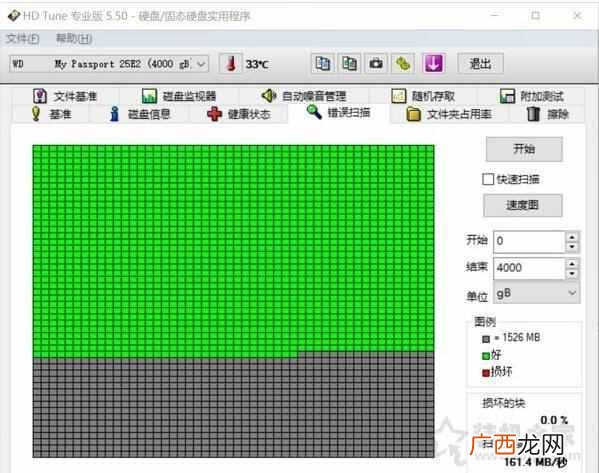
Task: Click the purple download arrow icon
Action: [433, 63]
